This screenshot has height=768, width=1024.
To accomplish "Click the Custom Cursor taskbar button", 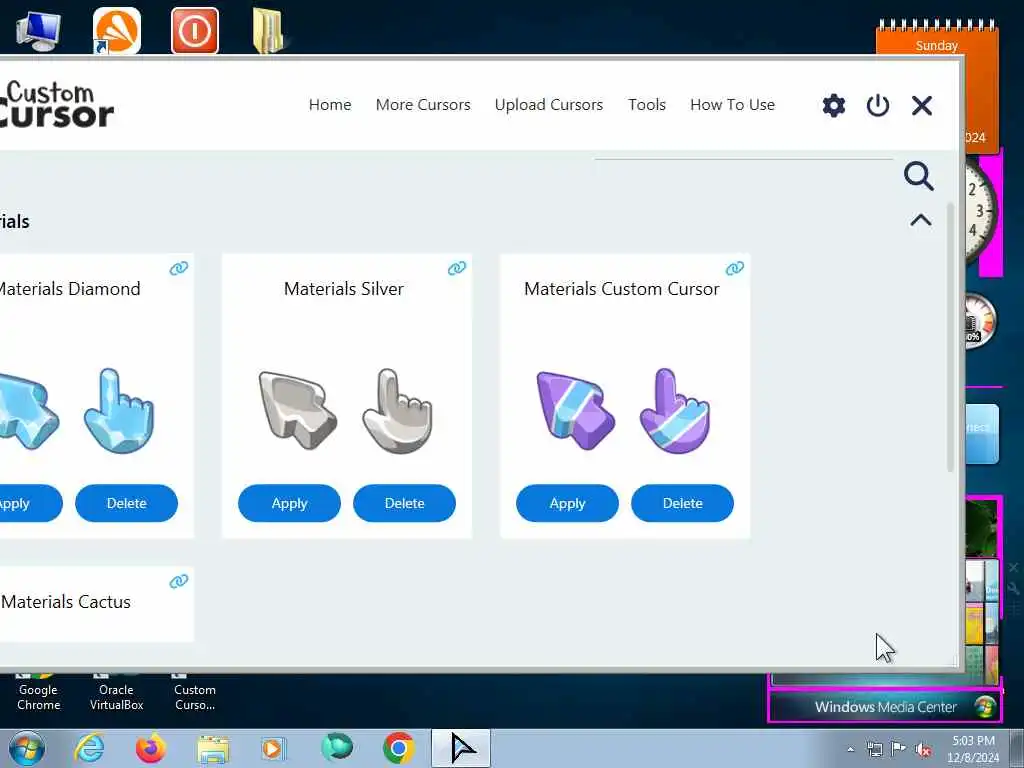I will tap(461, 748).
